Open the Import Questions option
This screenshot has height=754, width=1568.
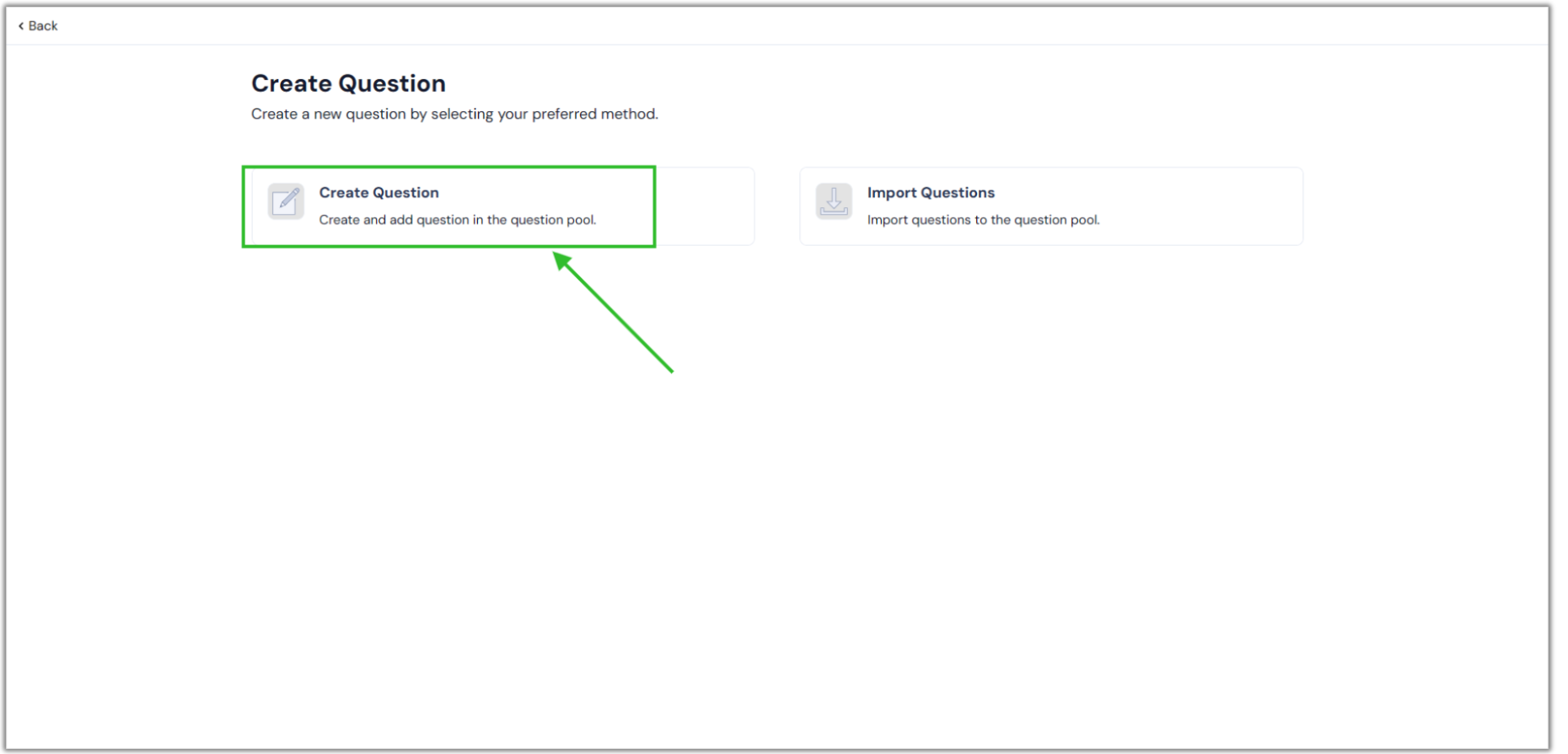(1050, 206)
